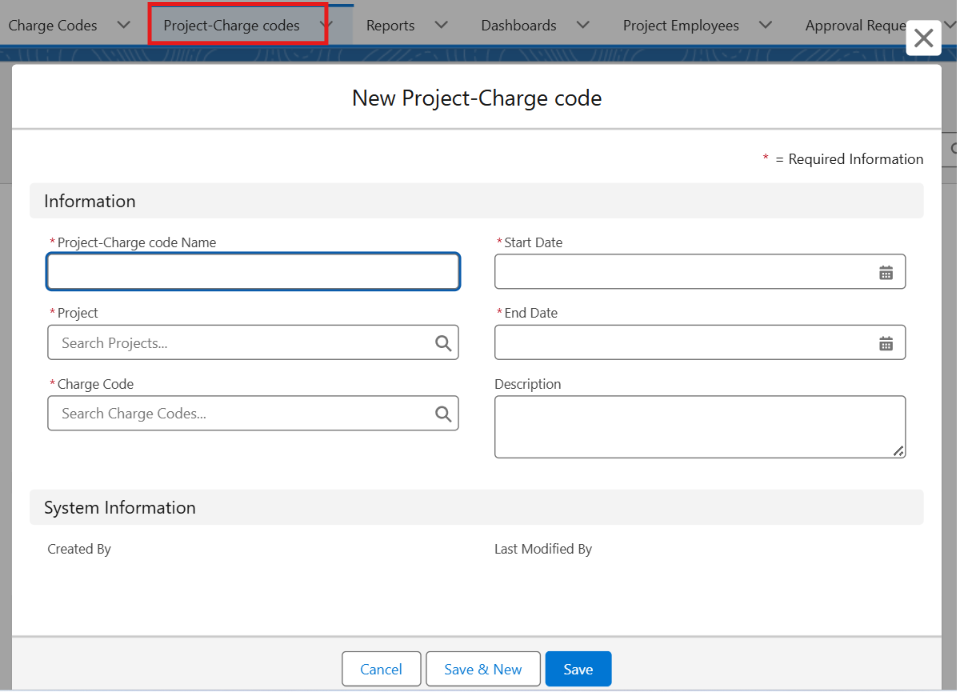Grab the Description textarea resize handle

click(898, 451)
